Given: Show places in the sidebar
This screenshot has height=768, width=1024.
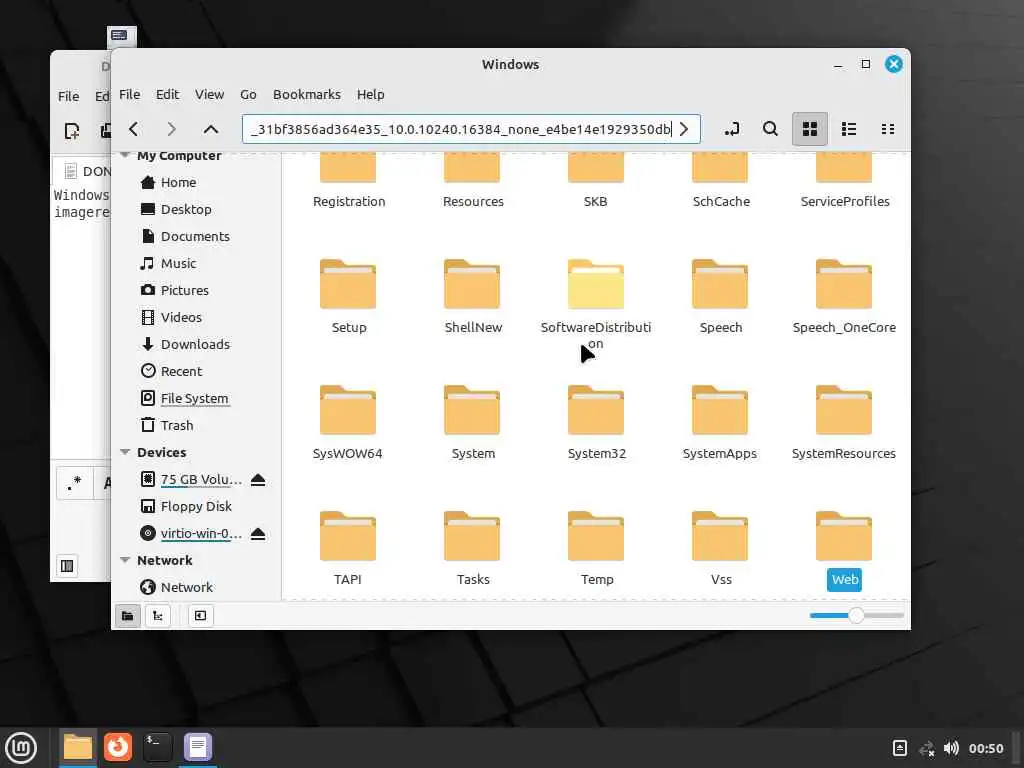Looking at the screenshot, I should pyautogui.click(x=128, y=616).
